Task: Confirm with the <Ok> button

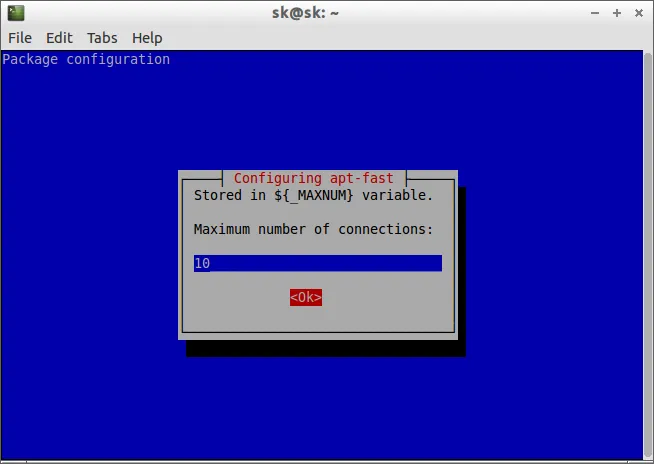Action: coord(306,297)
